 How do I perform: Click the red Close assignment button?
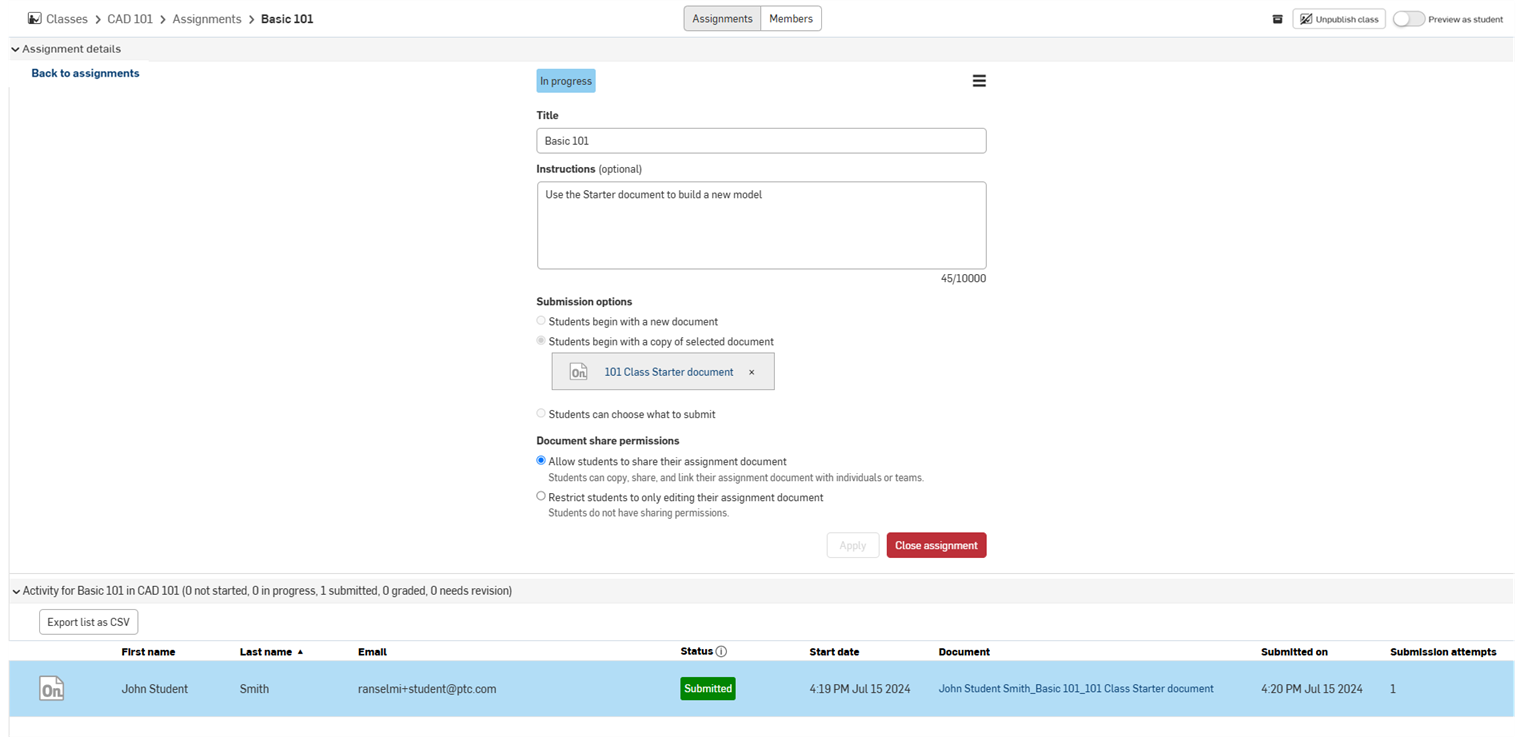point(936,545)
